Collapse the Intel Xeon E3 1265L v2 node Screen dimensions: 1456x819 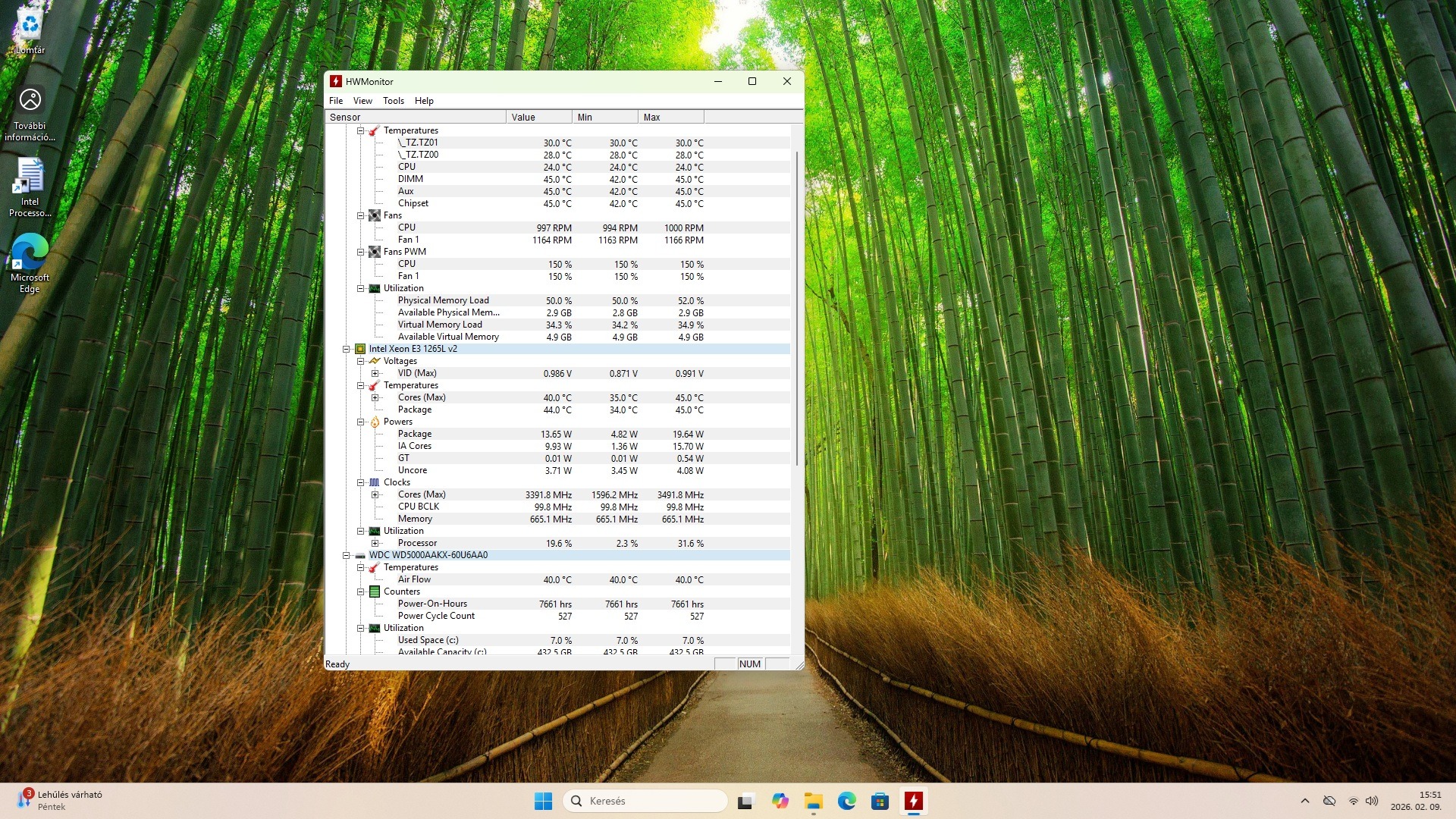point(347,349)
